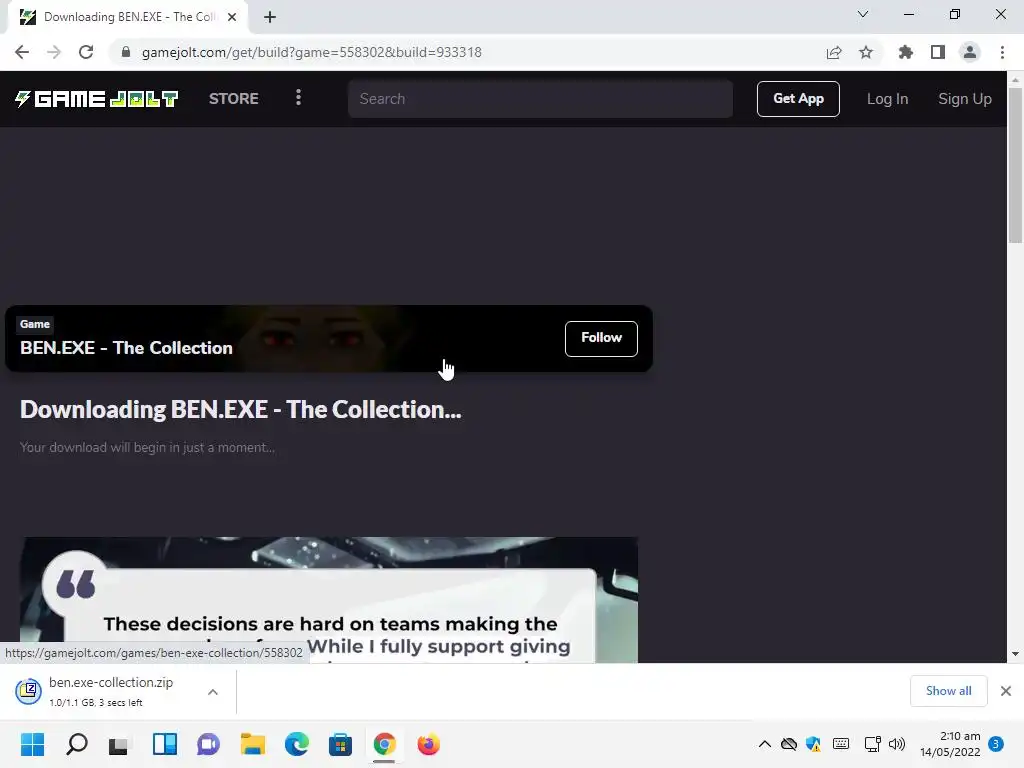The width and height of the screenshot is (1024, 768).
Task: Click the OneDrive cloud tray icon
Action: (x=789, y=744)
